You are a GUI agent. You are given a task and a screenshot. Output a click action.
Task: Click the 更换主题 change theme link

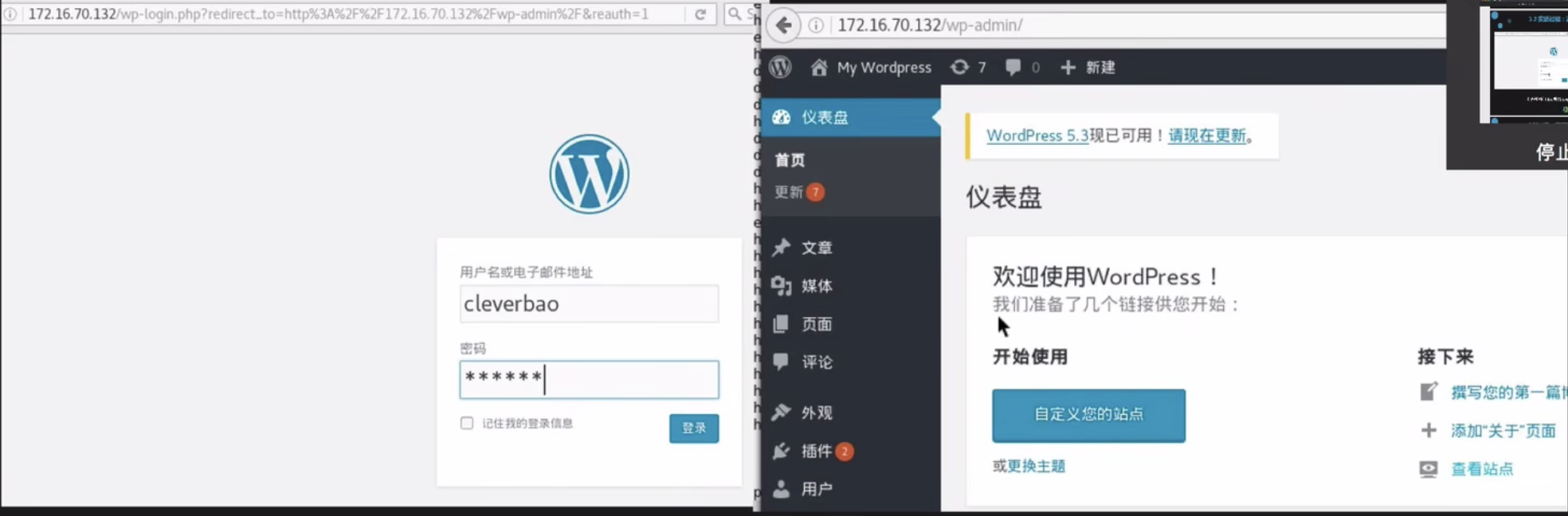coord(1037,466)
